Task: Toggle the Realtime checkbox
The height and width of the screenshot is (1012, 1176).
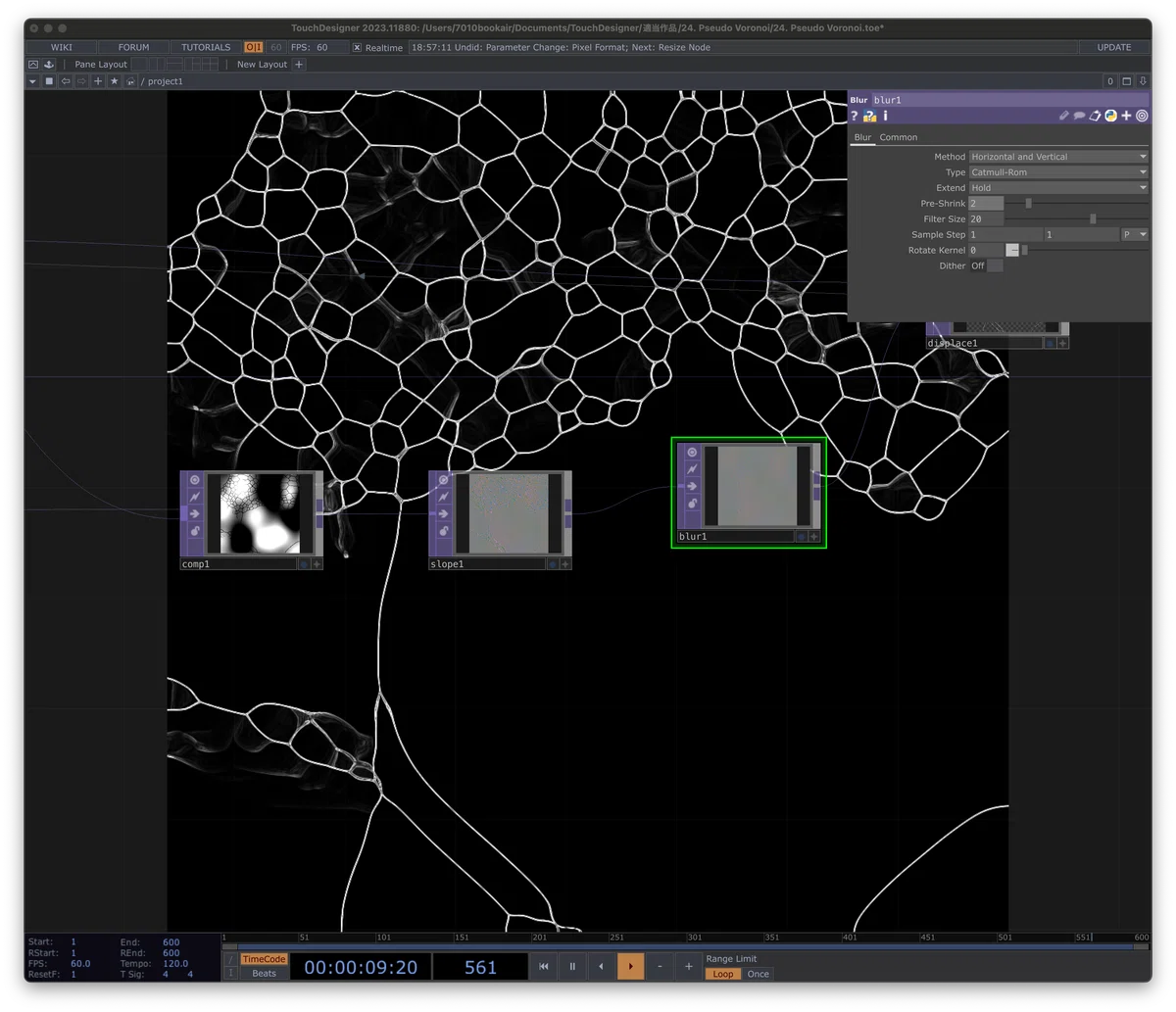Action: click(x=357, y=47)
